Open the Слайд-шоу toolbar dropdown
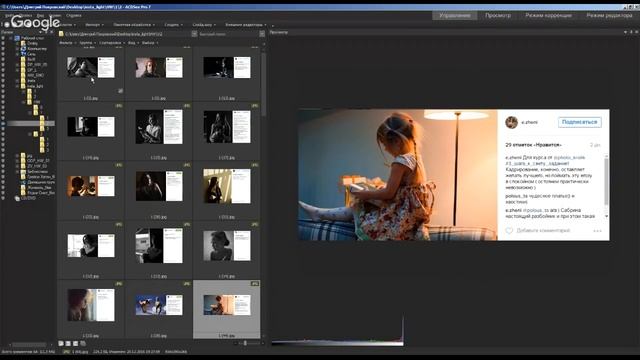This screenshot has width=640, height=360. pos(204,25)
